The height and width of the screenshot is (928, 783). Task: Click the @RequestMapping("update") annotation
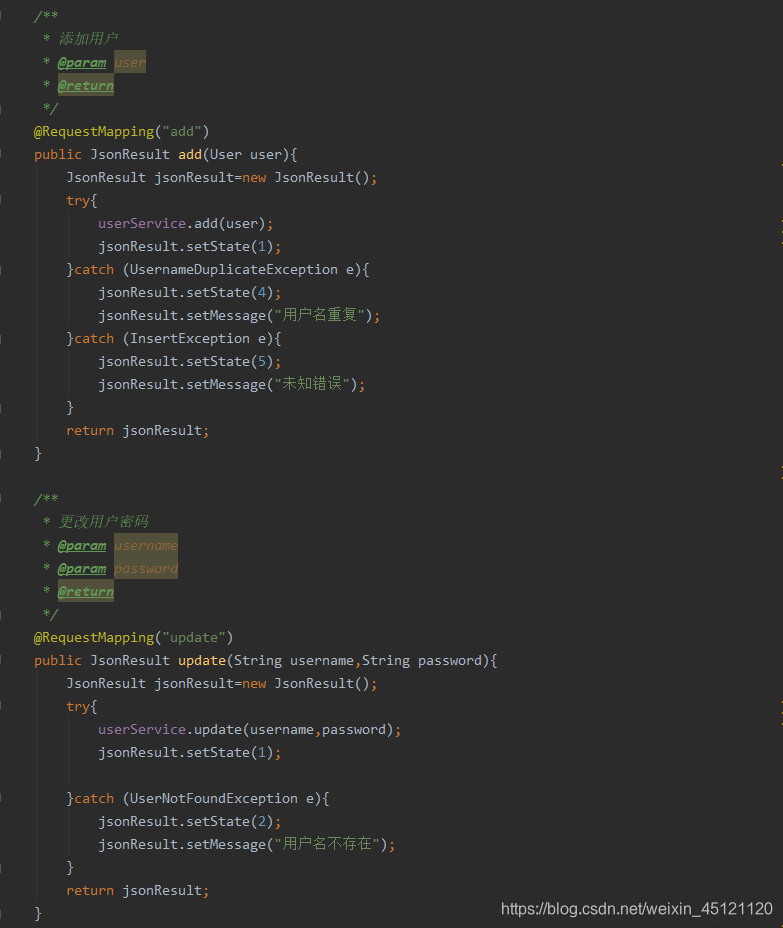[x=133, y=637]
